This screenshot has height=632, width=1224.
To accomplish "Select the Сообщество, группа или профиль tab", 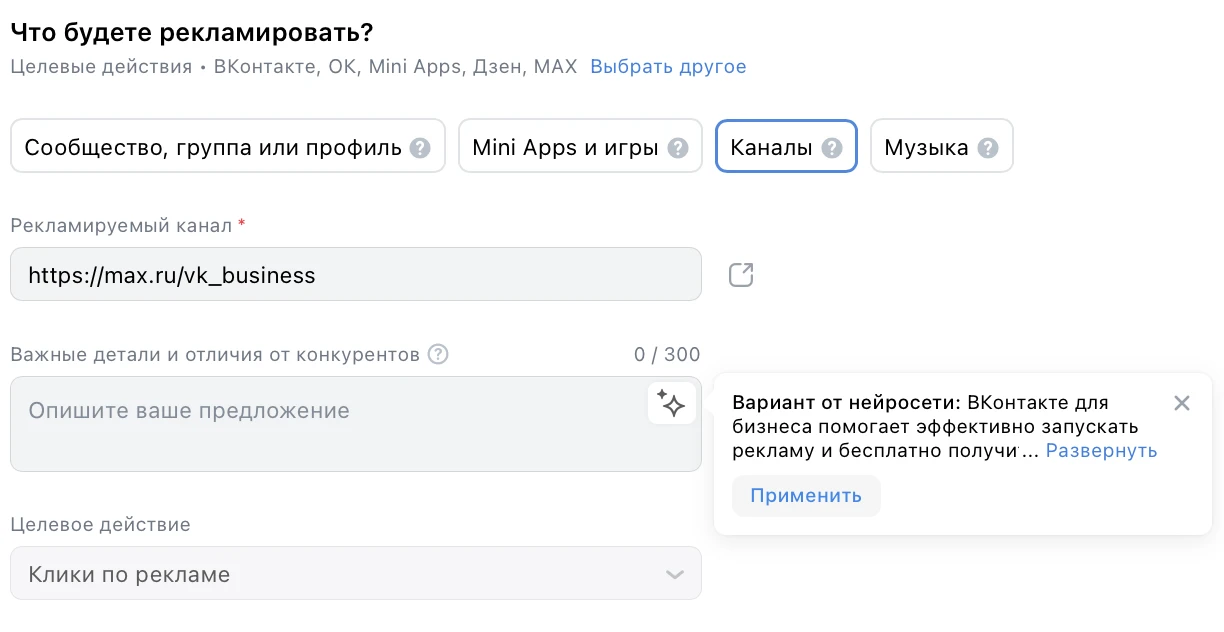I will (x=228, y=146).
